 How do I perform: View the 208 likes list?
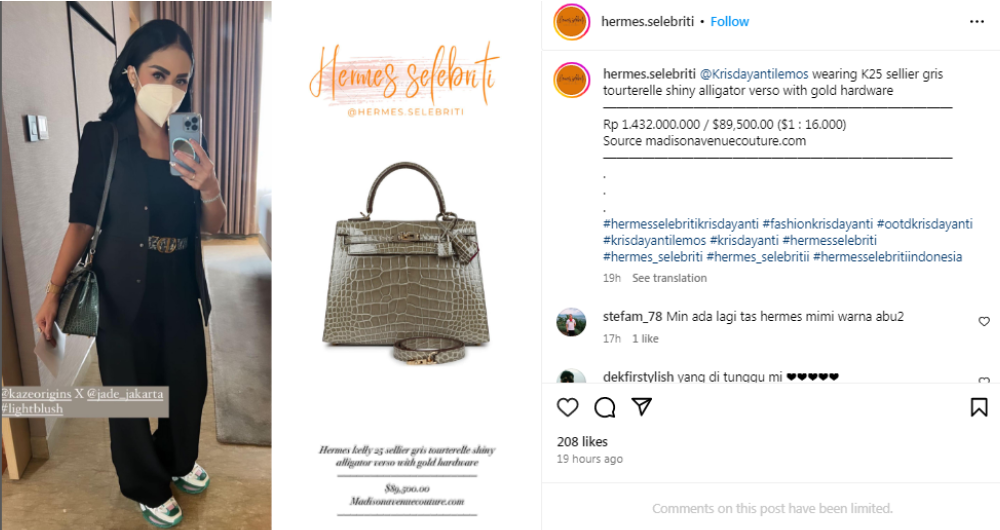(x=582, y=441)
